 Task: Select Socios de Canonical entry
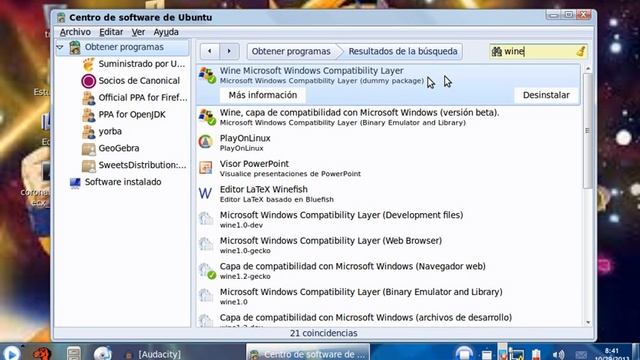(x=139, y=81)
